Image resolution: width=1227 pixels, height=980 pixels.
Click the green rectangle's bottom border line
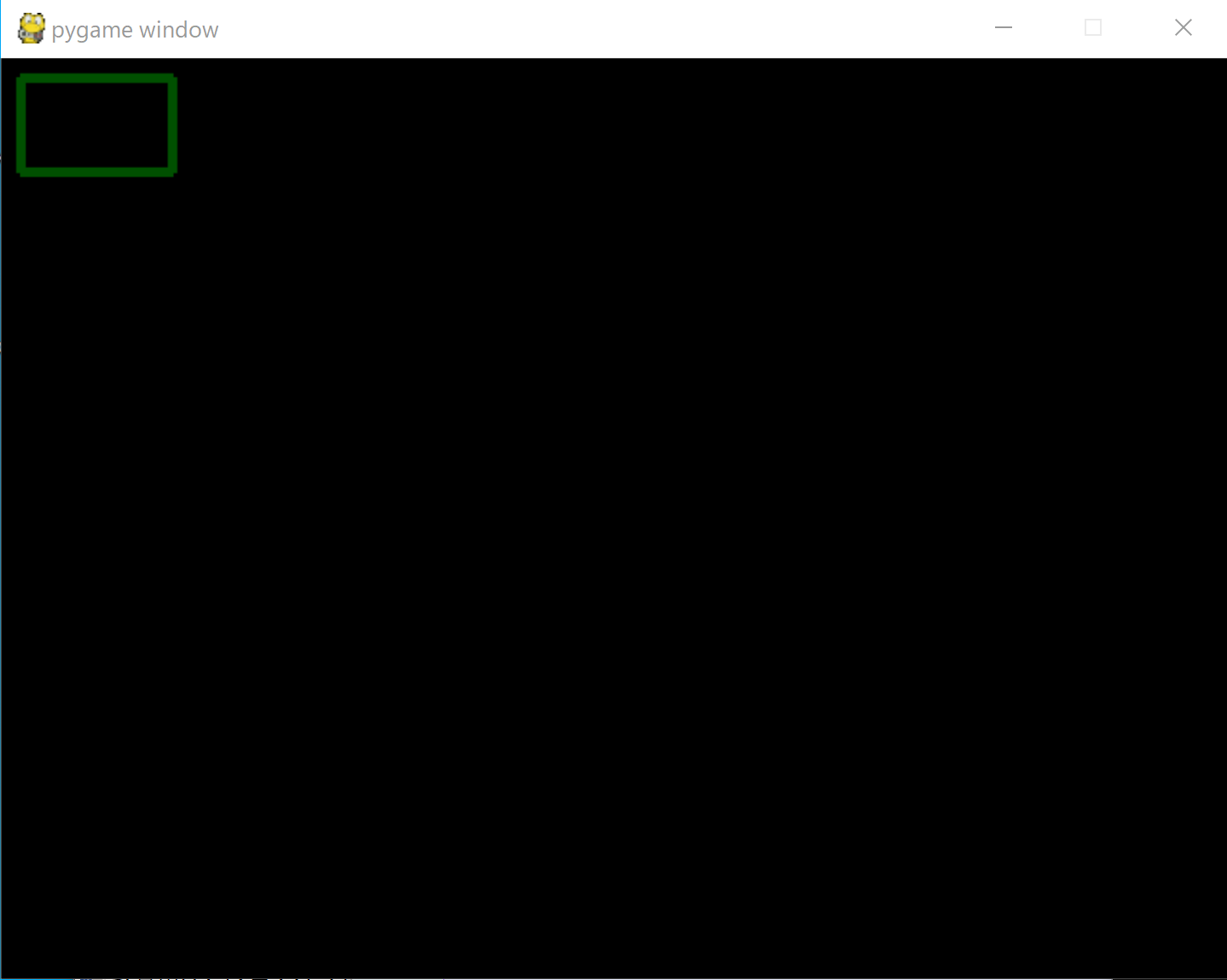(96, 171)
